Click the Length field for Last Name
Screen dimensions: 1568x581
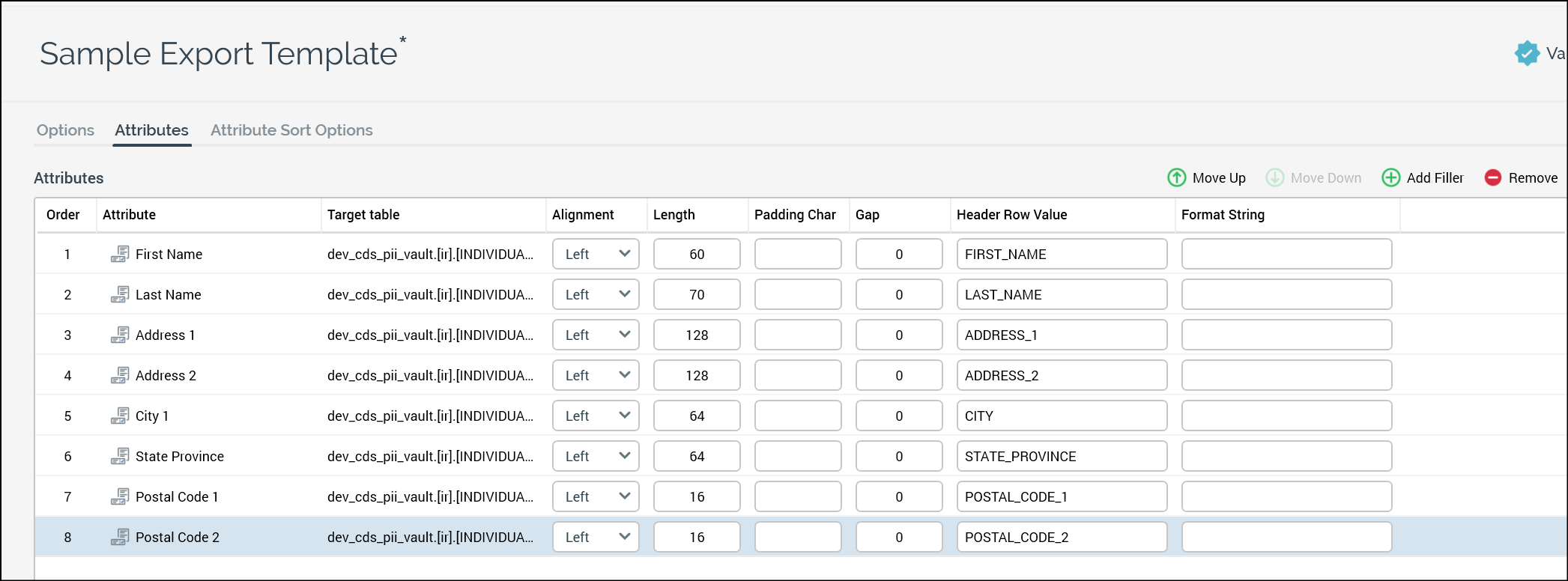tap(696, 294)
